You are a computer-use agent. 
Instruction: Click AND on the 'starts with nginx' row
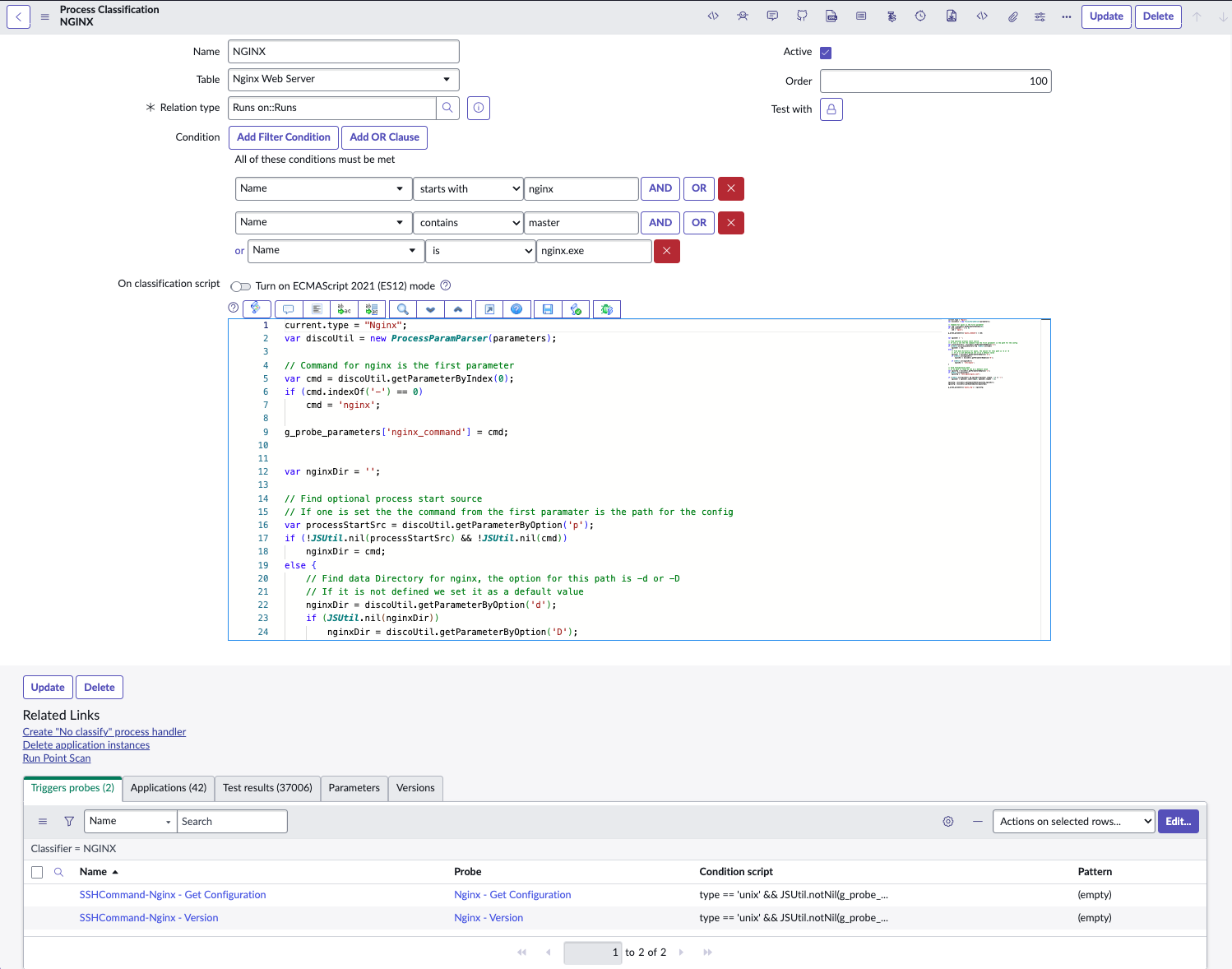click(660, 189)
